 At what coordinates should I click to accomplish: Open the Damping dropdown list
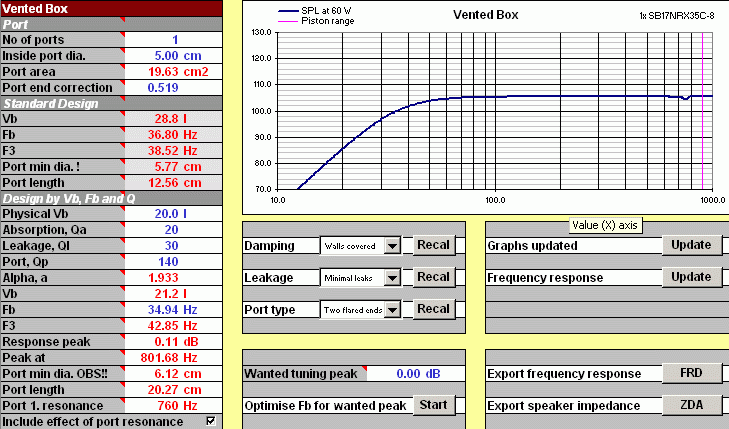392,245
